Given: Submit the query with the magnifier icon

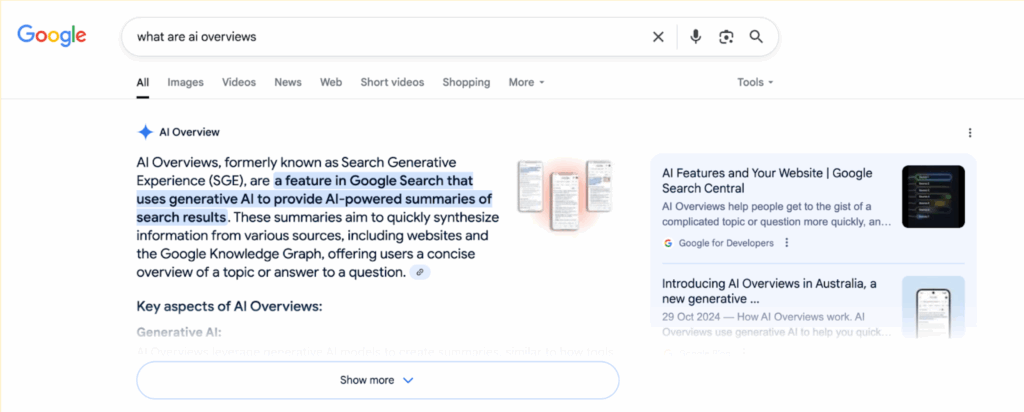Looking at the screenshot, I should coord(756,37).
